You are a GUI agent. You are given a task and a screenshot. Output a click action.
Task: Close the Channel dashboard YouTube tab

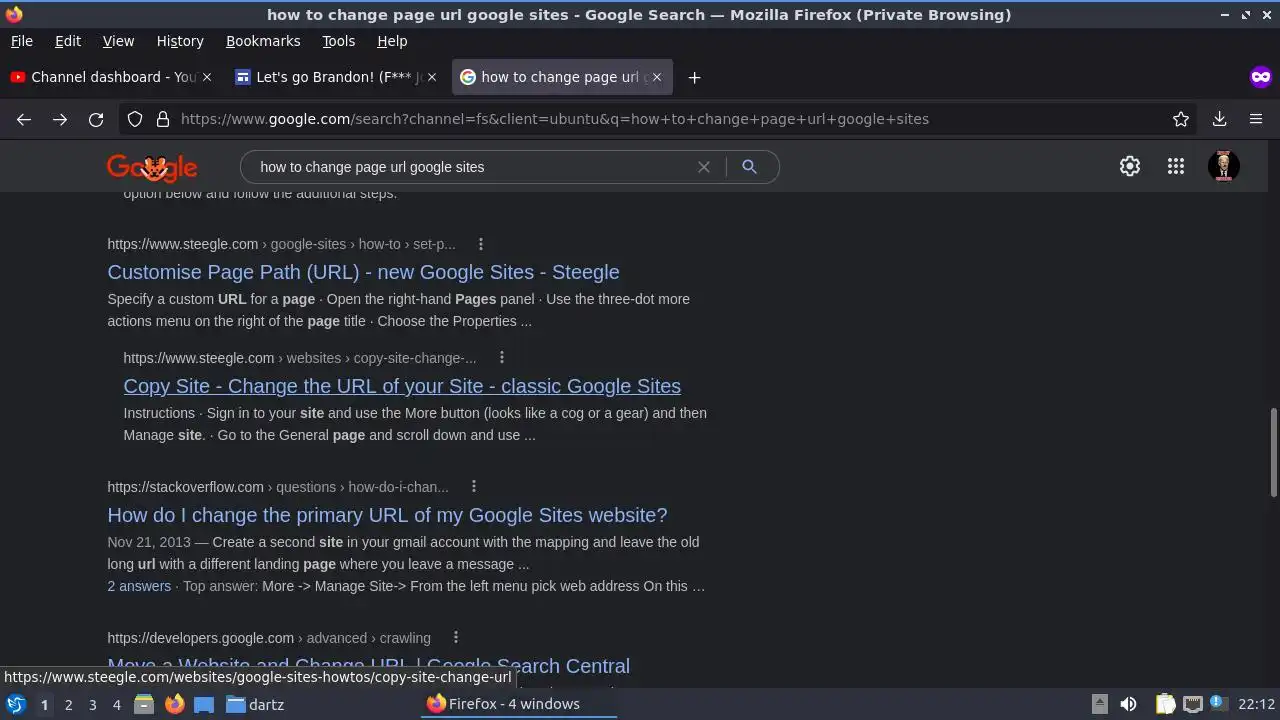(x=207, y=77)
